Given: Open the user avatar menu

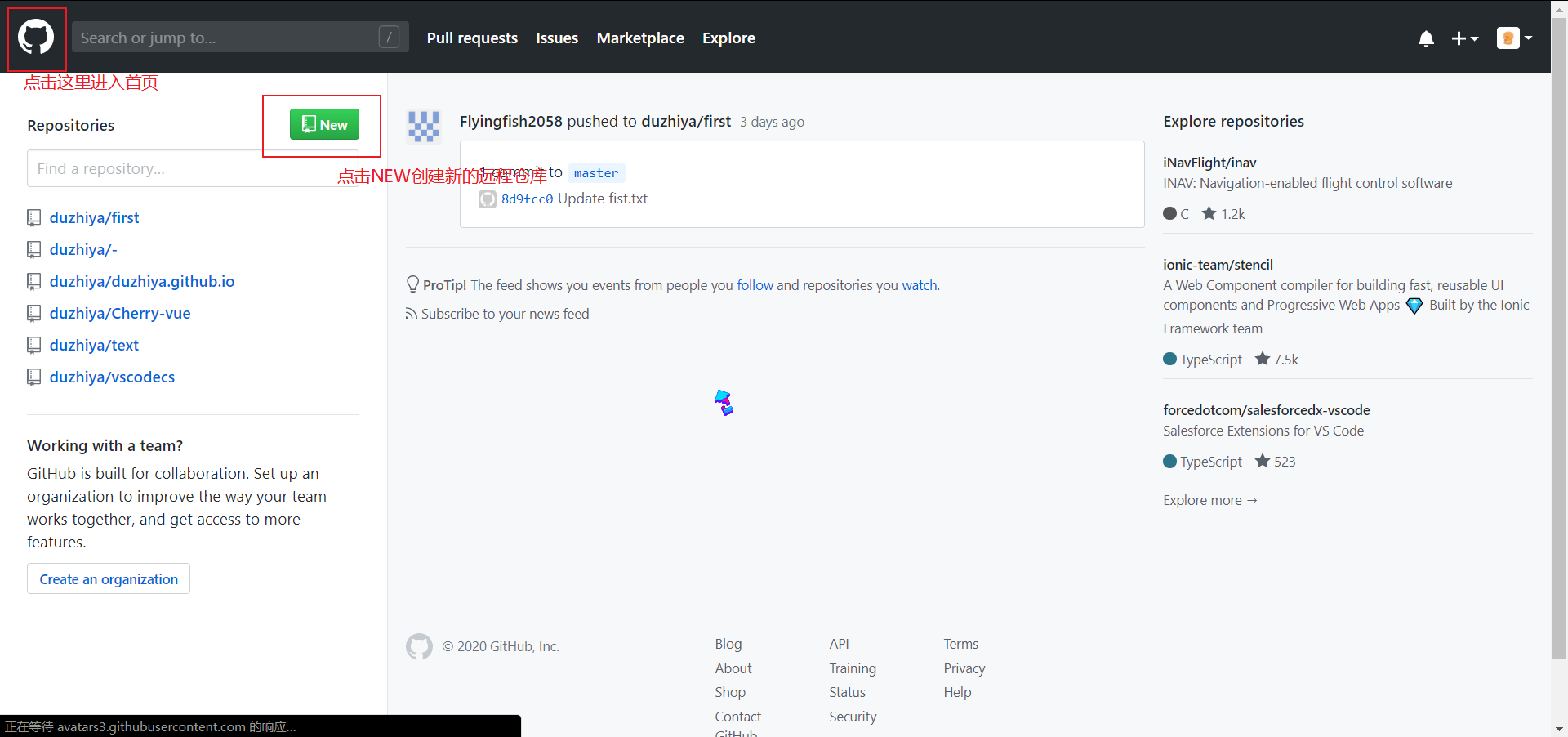Looking at the screenshot, I should click(1514, 38).
